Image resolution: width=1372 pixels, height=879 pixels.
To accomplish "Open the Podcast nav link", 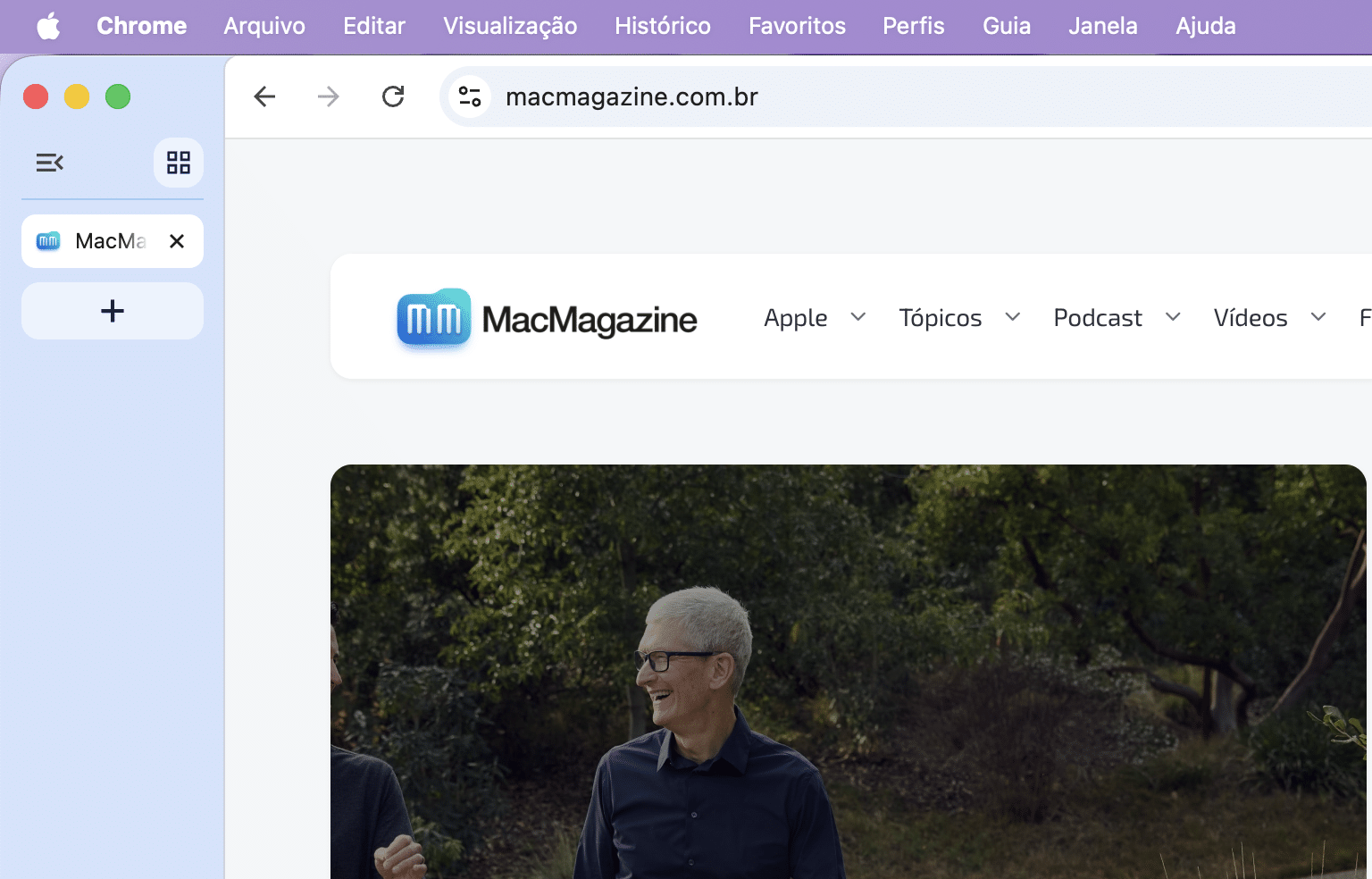I will click(x=1098, y=318).
